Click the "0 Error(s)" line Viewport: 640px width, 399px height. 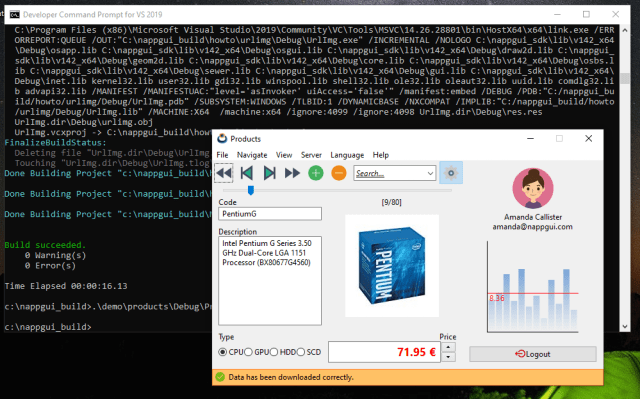tap(50, 266)
